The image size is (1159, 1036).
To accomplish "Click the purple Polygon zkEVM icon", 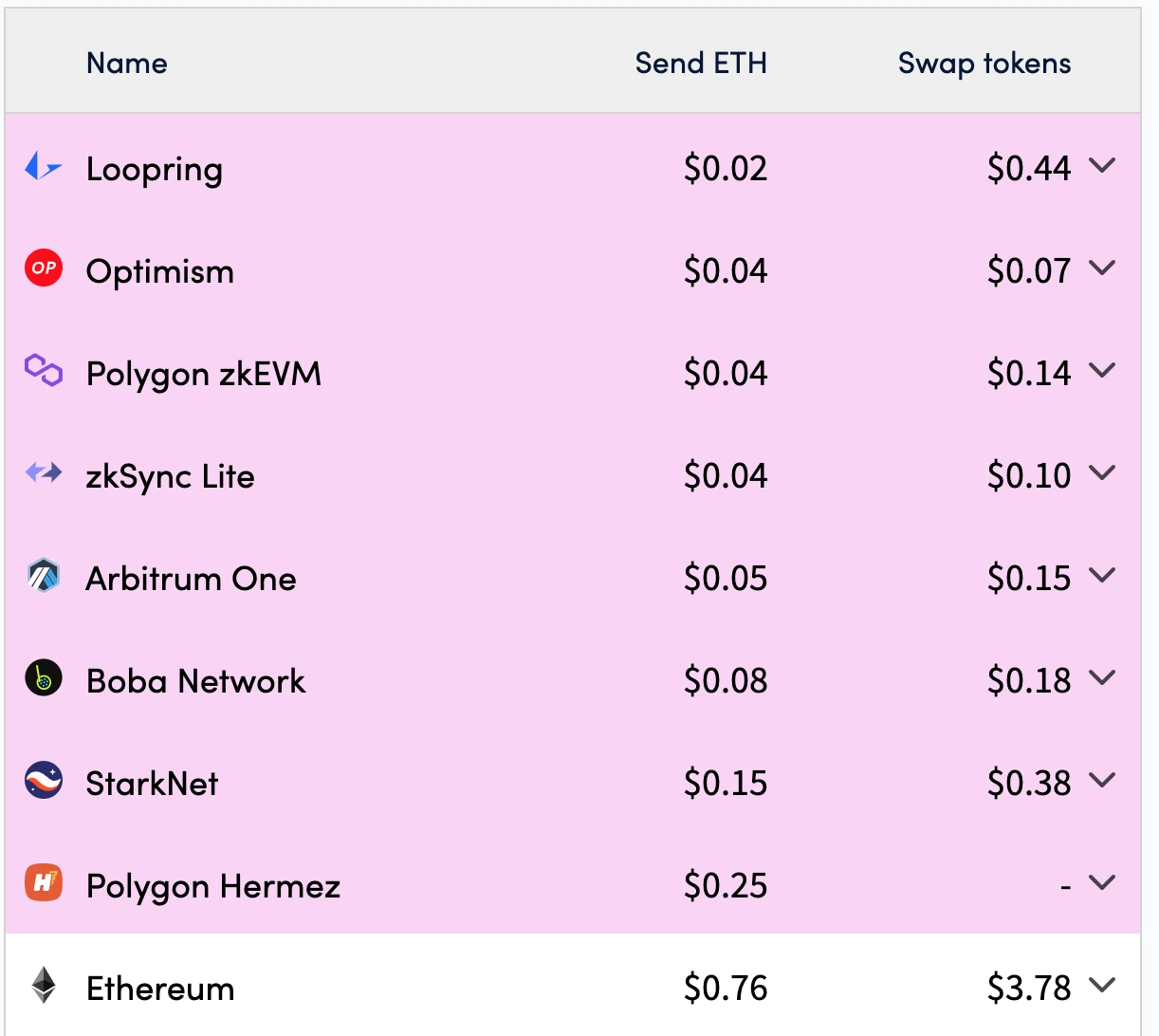I will coord(43,371).
